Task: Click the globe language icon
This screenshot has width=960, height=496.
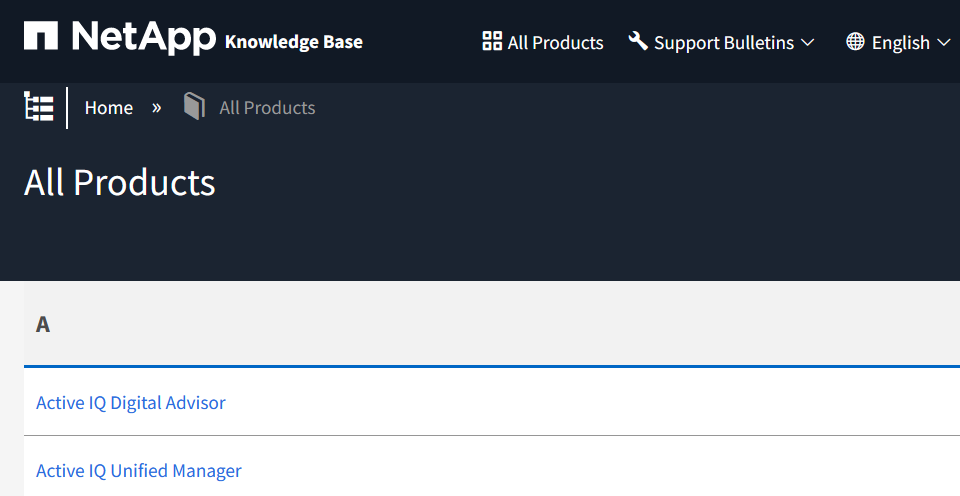Action: (855, 42)
